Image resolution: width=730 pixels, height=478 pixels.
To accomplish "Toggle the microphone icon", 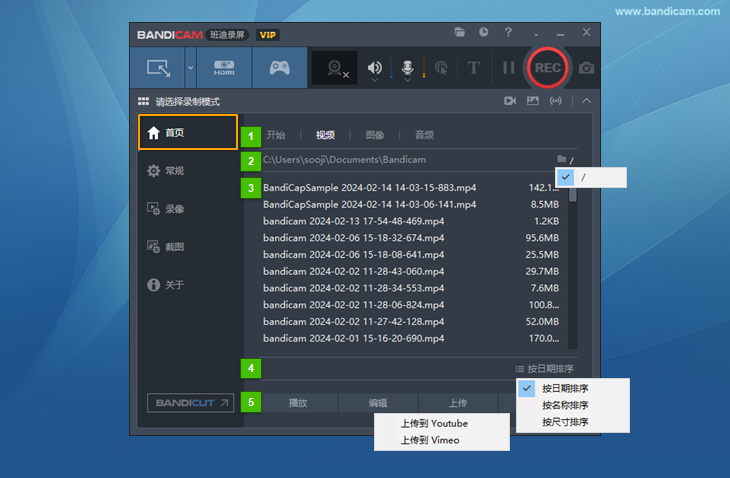I will point(407,67).
